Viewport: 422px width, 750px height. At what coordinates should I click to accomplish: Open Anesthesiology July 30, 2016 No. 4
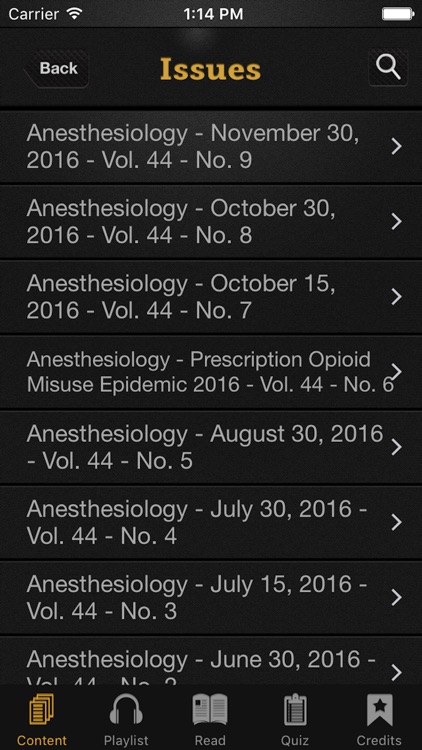[211, 522]
